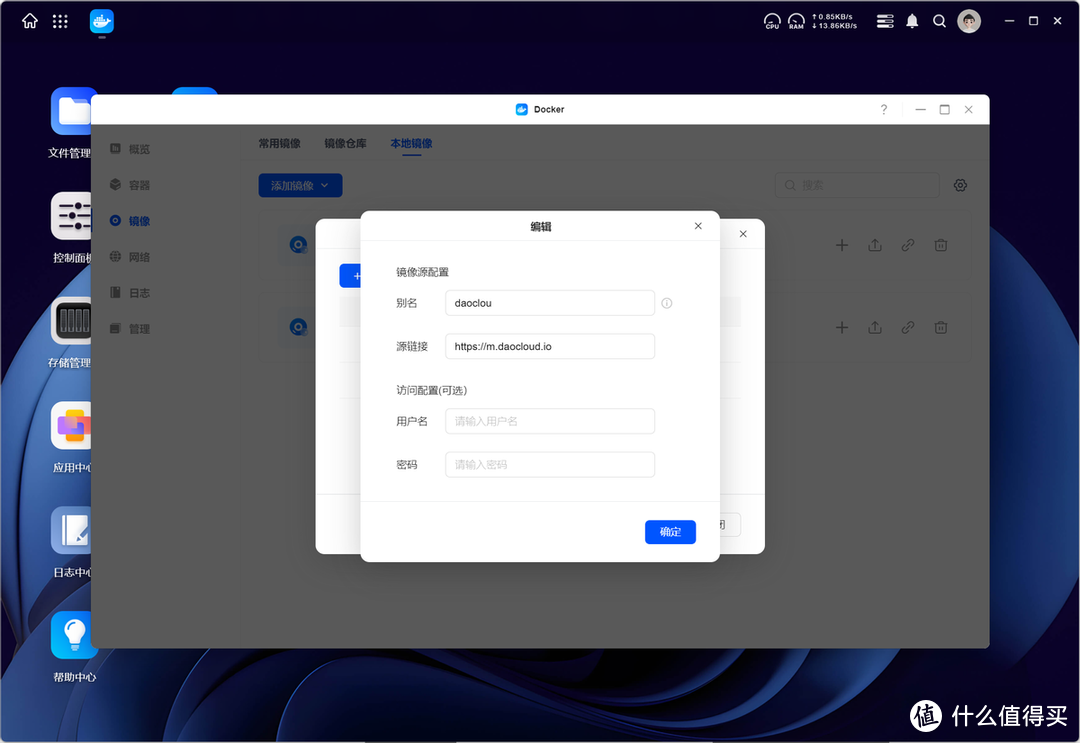Export the image using the upload icon
This screenshot has height=743, width=1080.
(x=874, y=245)
